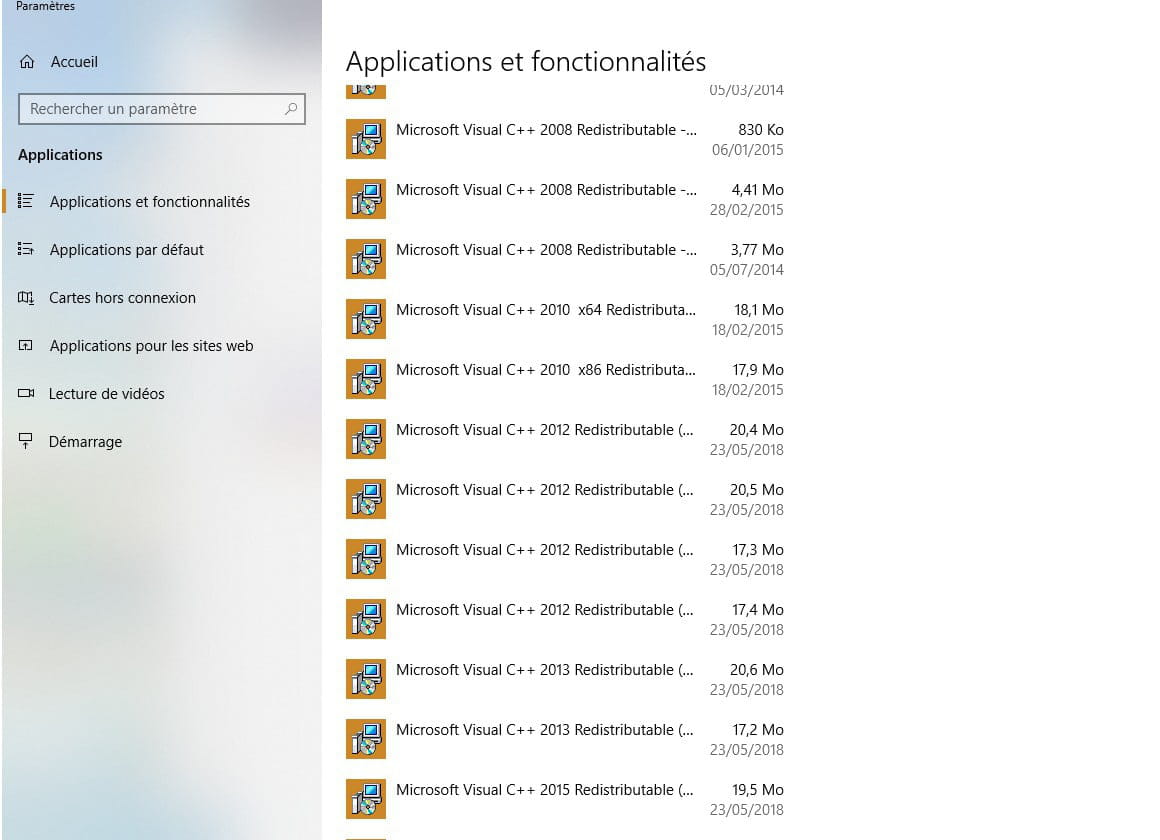Image resolution: width=1160 pixels, height=840 pixels.
Task: Click the icon of the 20,5 Mo 2012 entry
Action: pos(365,499)
